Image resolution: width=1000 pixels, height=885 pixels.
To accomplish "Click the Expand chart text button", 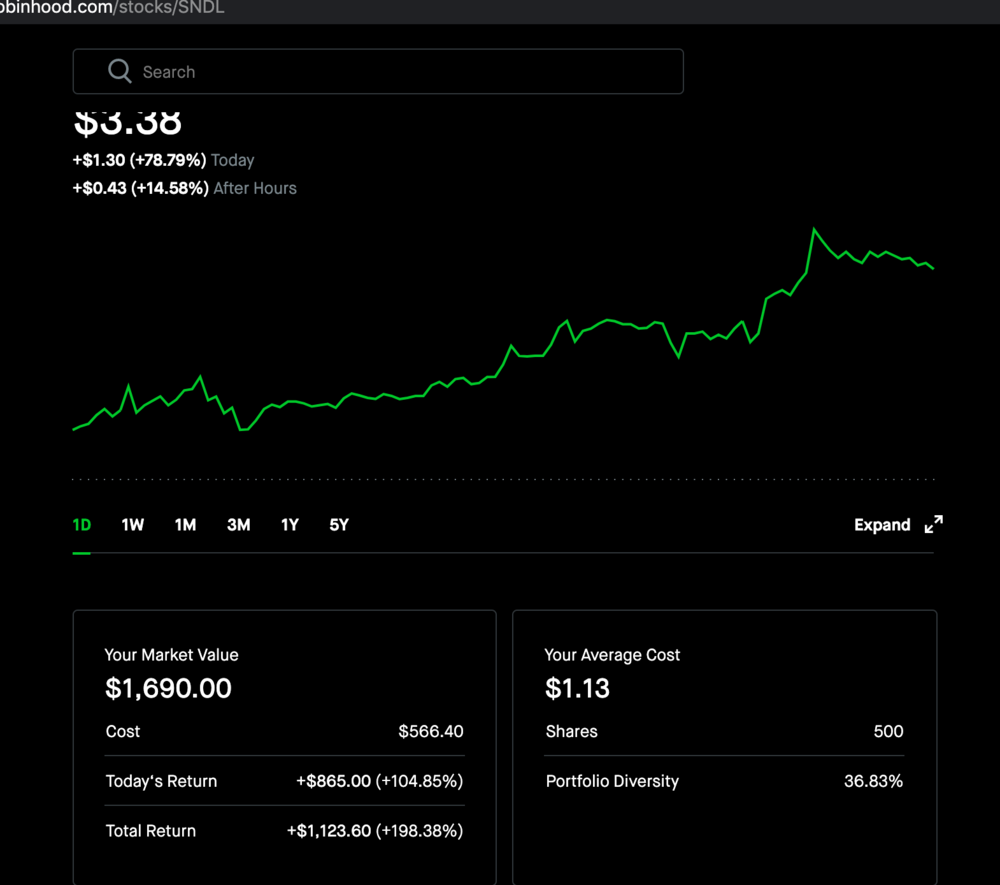I will (881, 525).
